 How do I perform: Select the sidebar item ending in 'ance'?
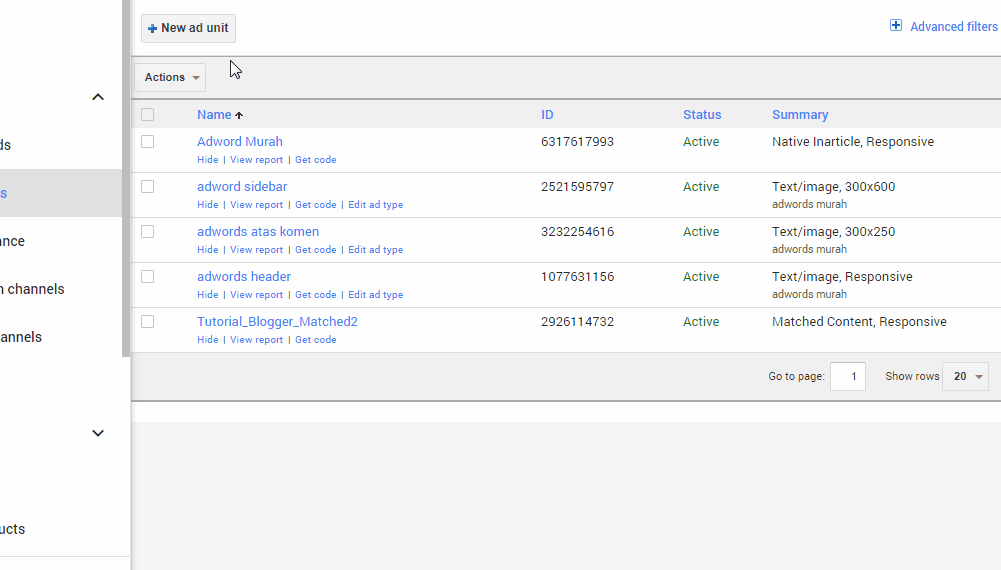pos(13,241)
